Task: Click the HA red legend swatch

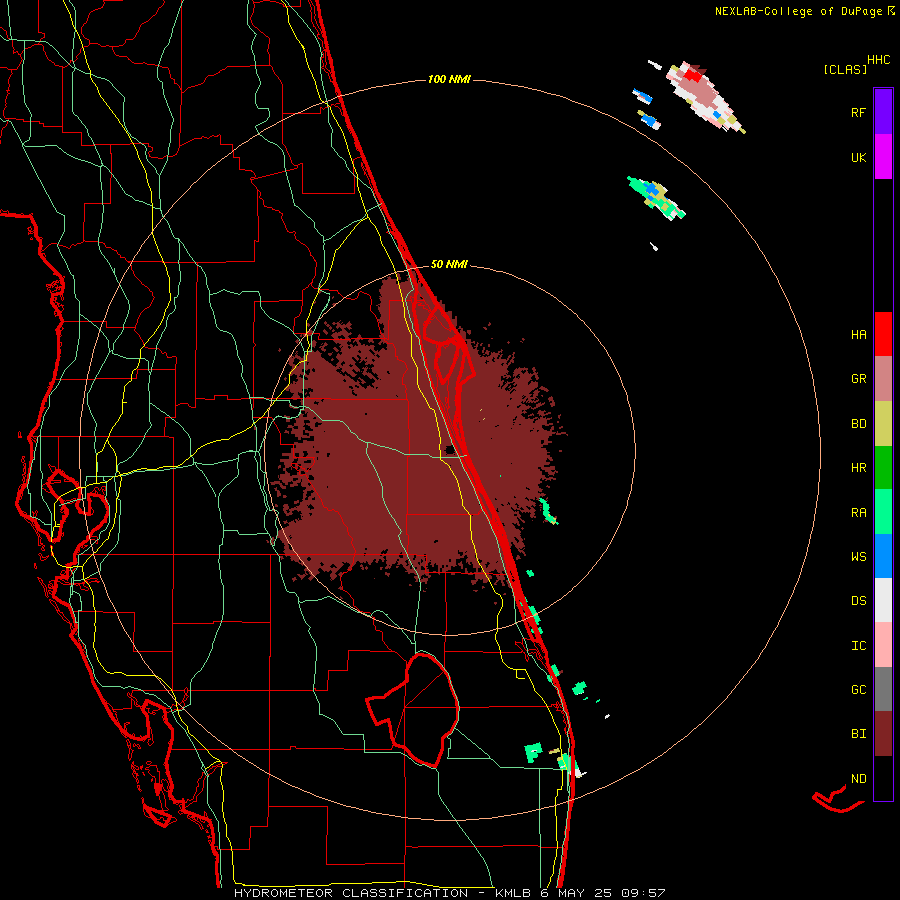Action: 883,334
